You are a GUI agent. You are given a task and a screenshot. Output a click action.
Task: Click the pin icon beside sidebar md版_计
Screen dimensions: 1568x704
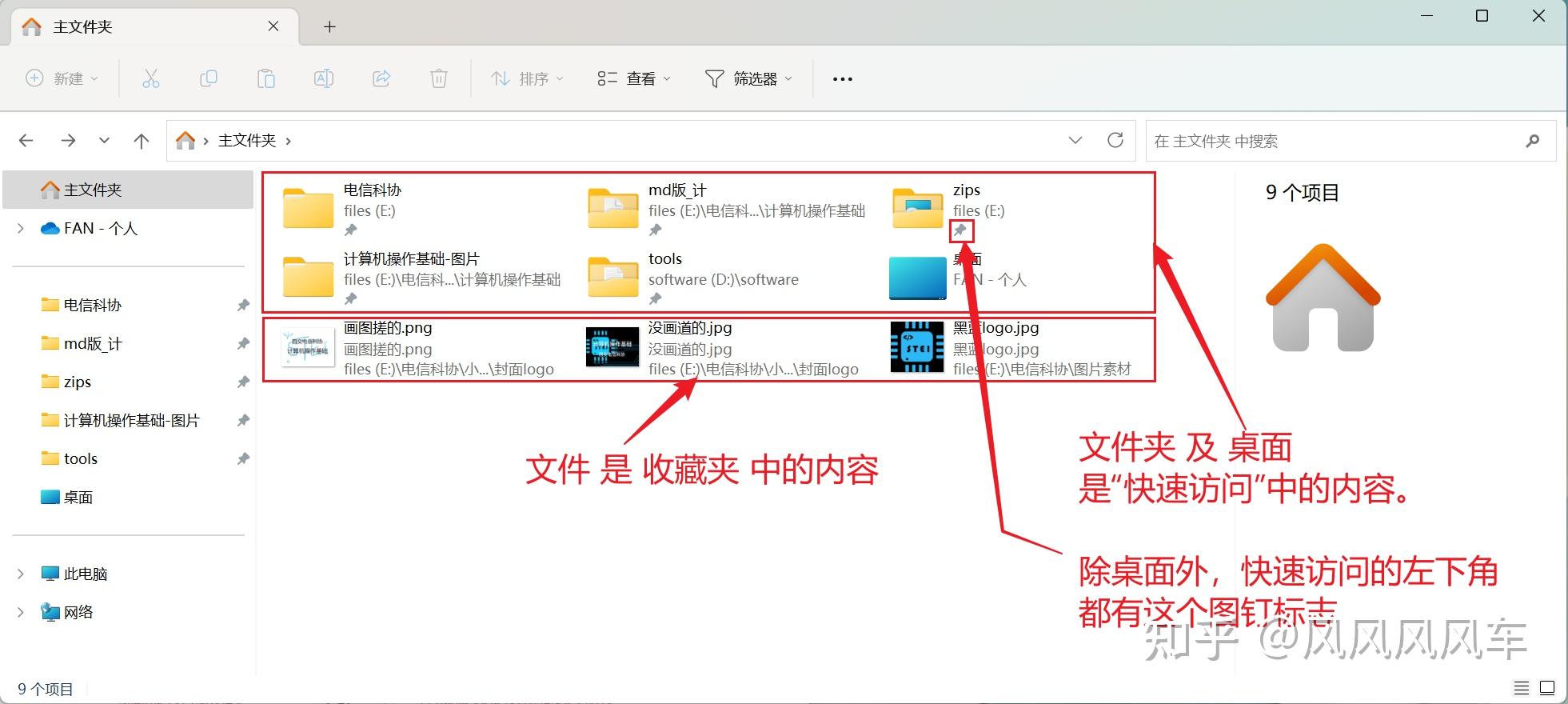(243, 343)
